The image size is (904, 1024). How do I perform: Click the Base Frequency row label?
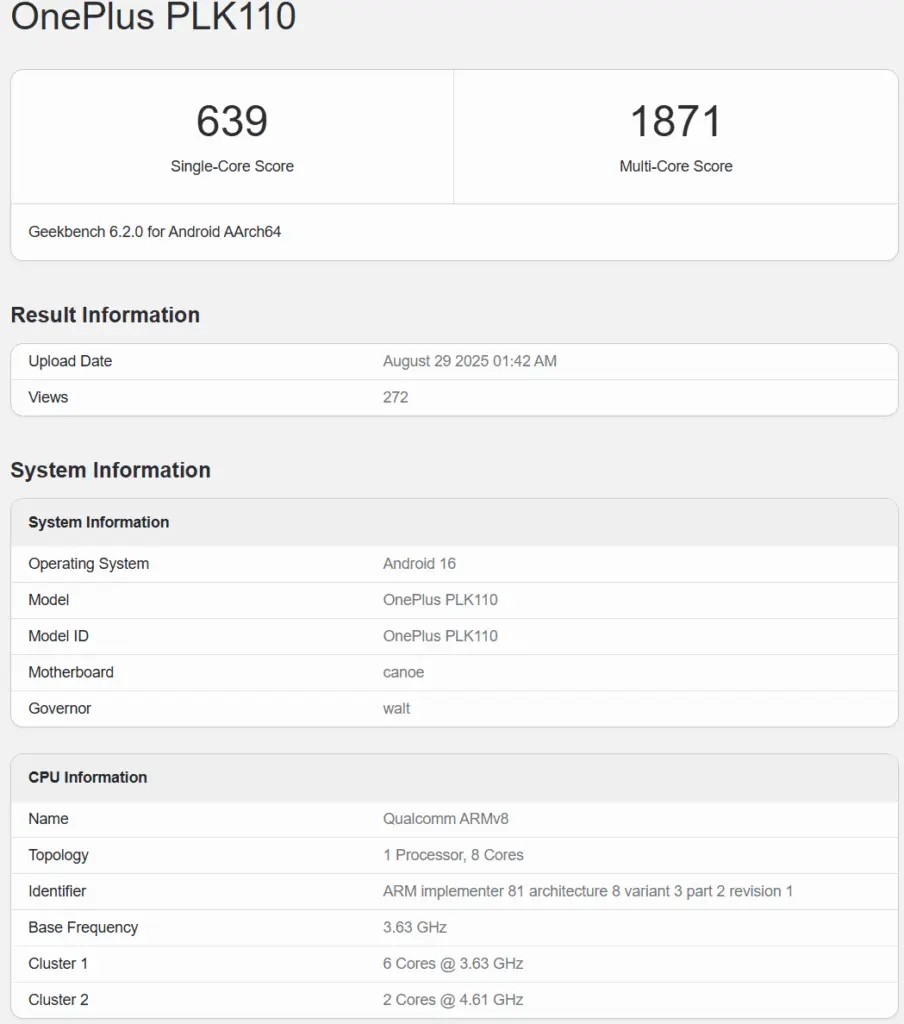83,928
